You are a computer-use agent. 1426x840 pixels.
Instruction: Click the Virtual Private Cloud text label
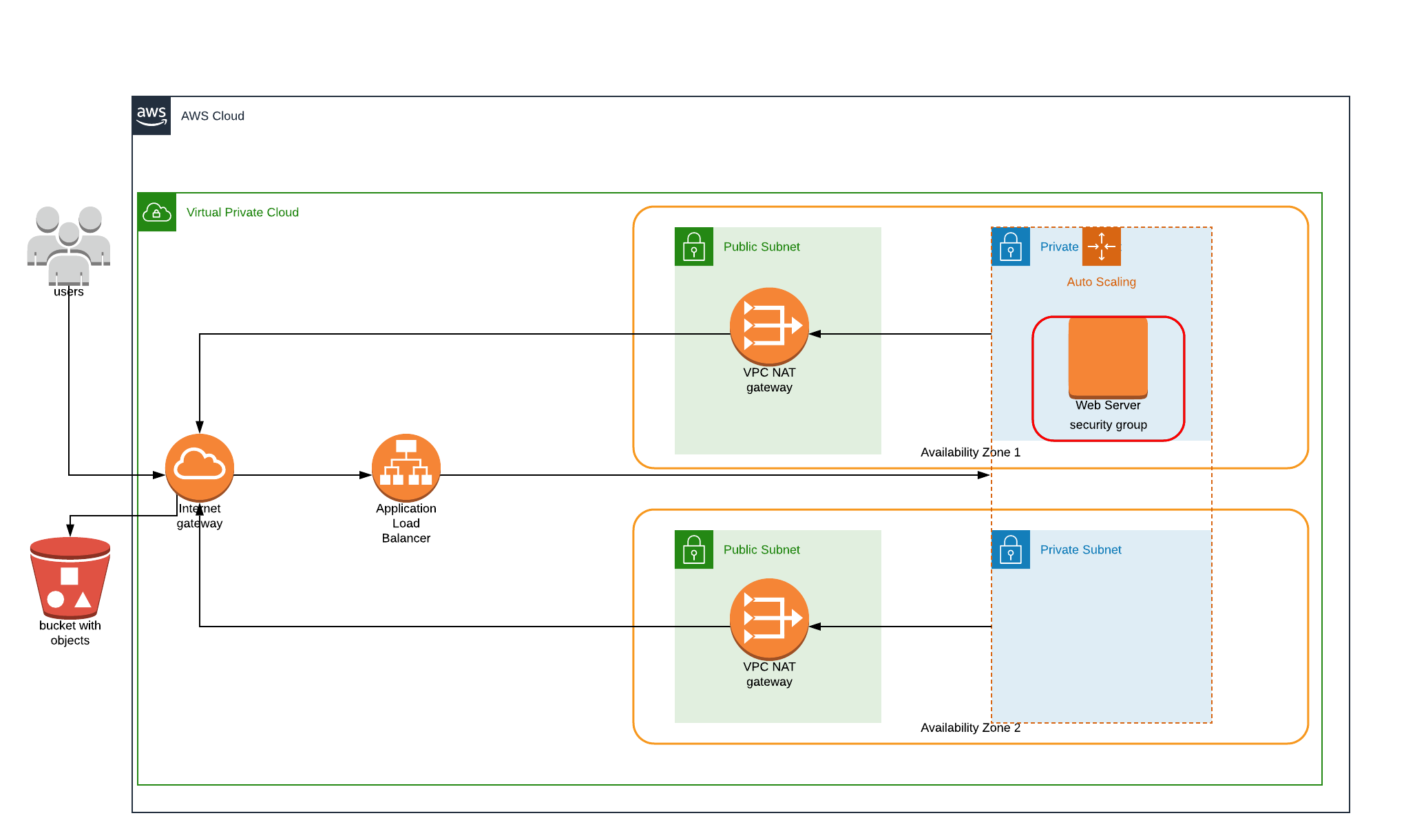[x=242, y=212]
